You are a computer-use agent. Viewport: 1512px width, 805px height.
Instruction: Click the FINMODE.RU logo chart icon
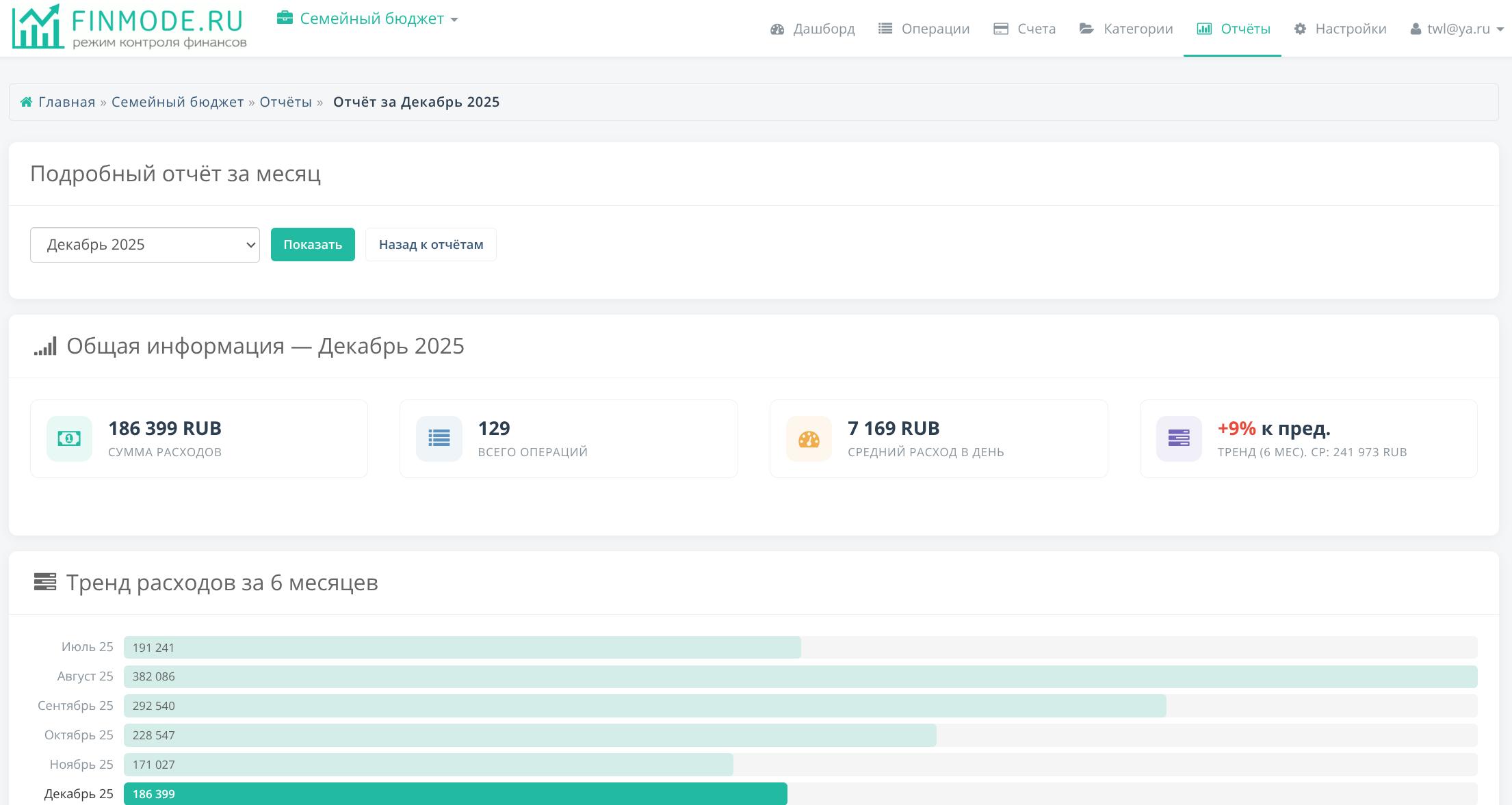pyautogui.click(x=36, y=27)
